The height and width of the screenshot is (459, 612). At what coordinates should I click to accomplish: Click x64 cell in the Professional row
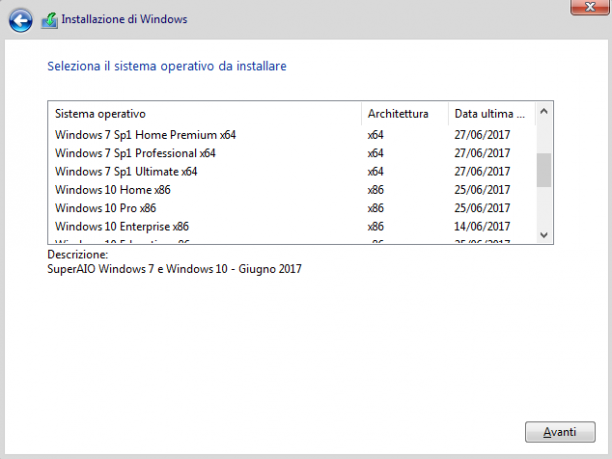click(x=375, y=153)
